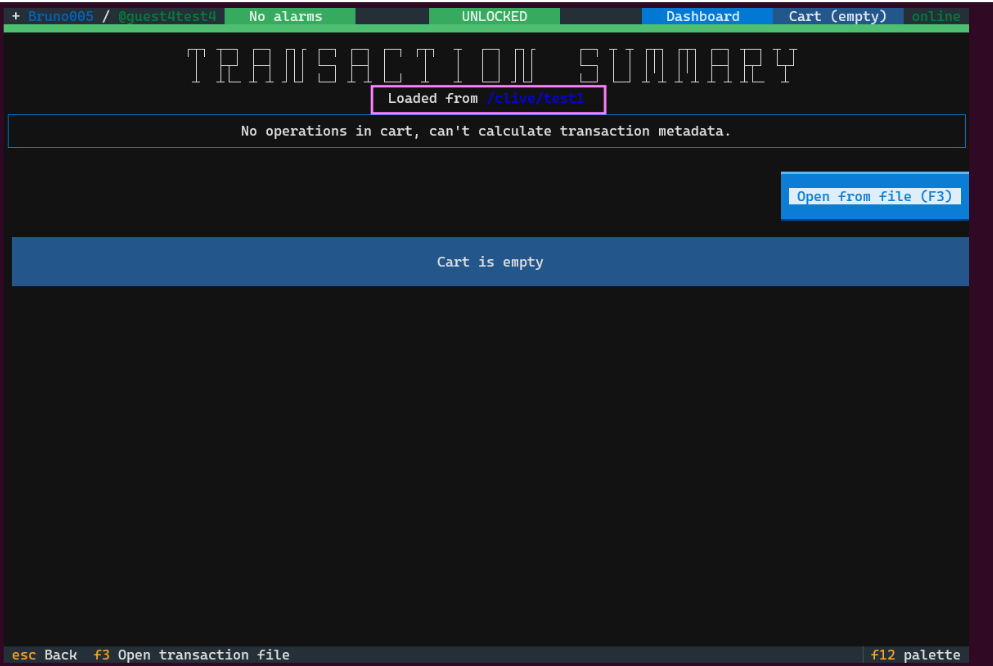993x666 pixels.
Task: Toggle the UNLOCKED wallet status
Action: pos(494,16)
